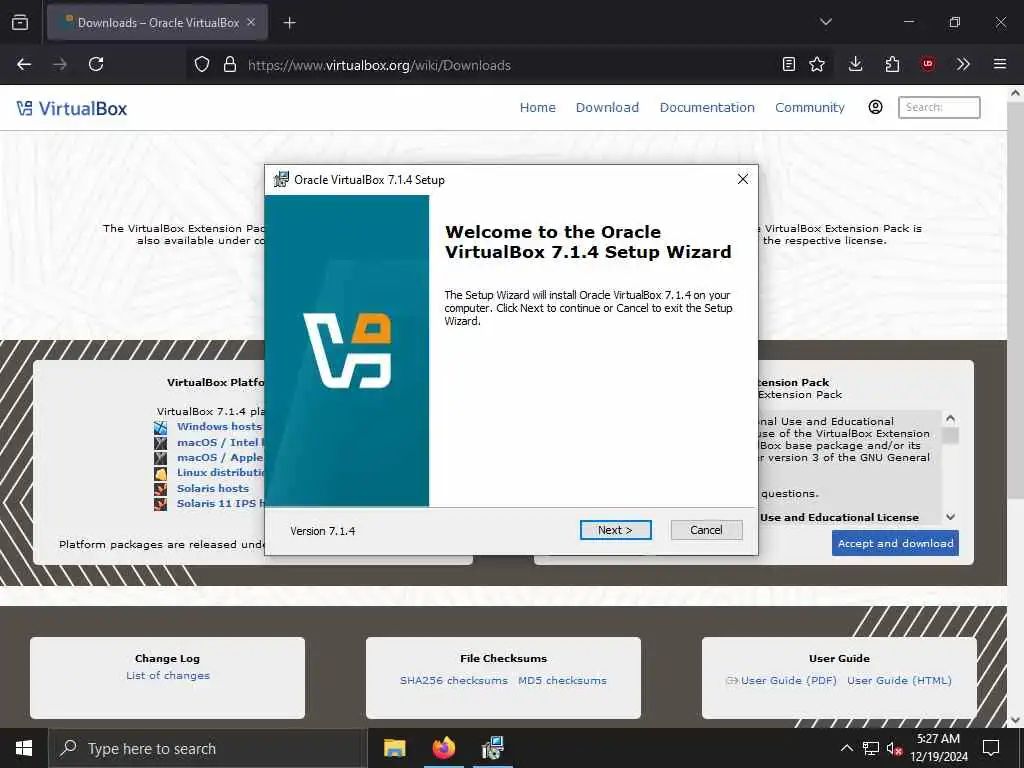Screen dimensions: 1024x768
Task: Click the Solaris hosts platform icon
Action: (x=161, y=489)
